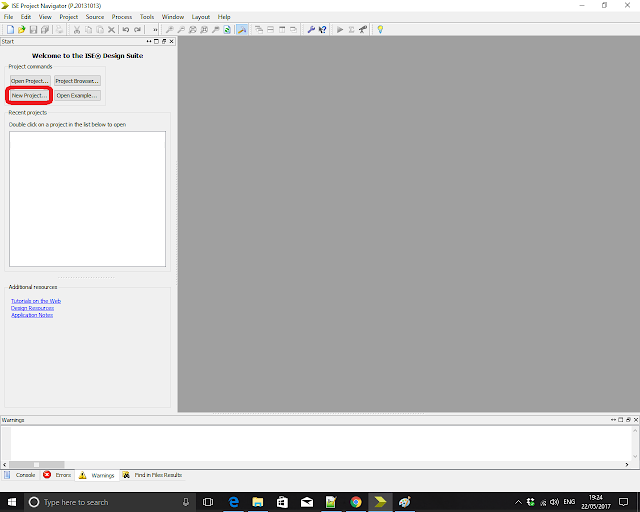Click the Open folder toolbar icon
The image size is (640, 512).
[22, 29]
